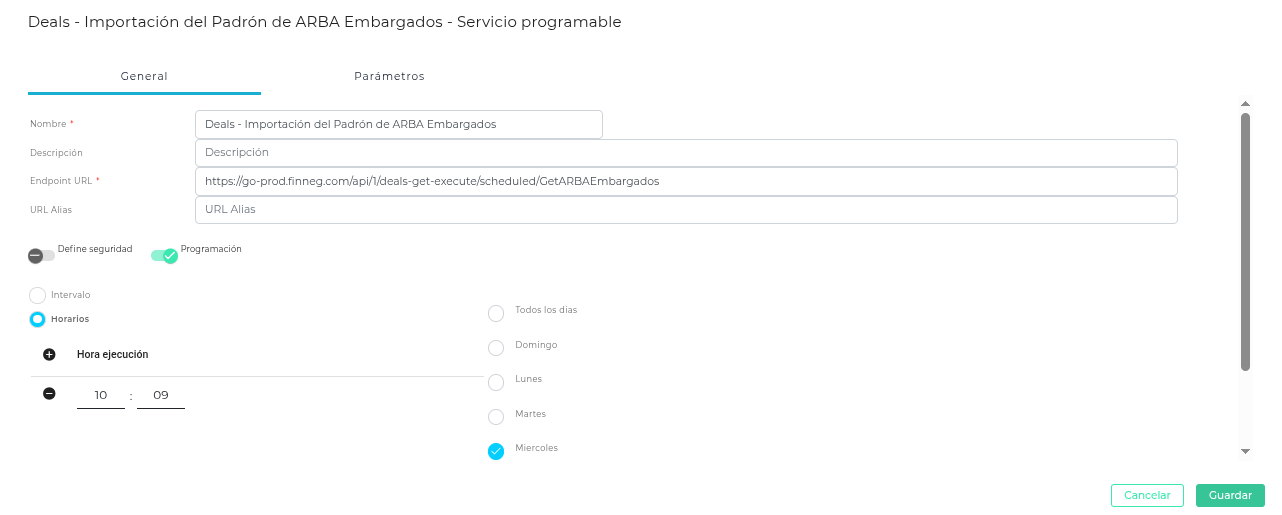Switch to the Parámetros tab
1282x515 pixels.
tap(389, 77)
